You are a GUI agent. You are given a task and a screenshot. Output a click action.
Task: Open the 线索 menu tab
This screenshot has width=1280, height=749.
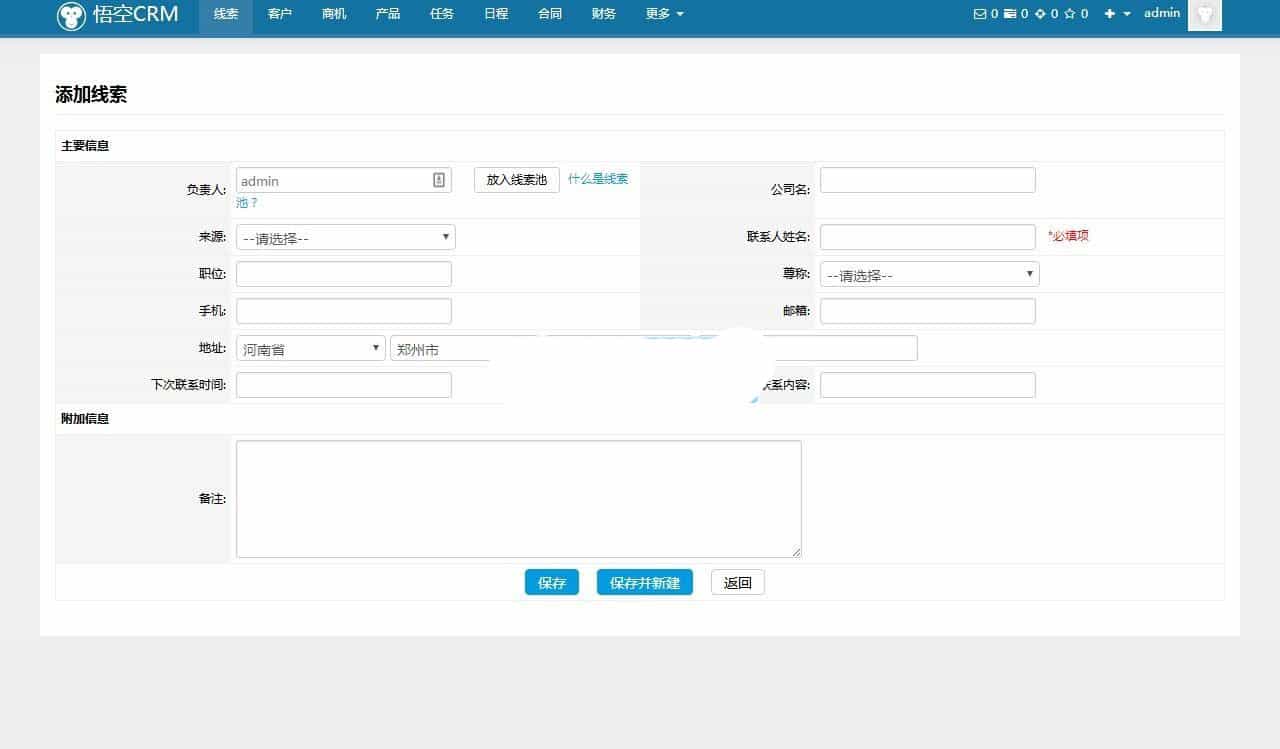pos(226,15)
